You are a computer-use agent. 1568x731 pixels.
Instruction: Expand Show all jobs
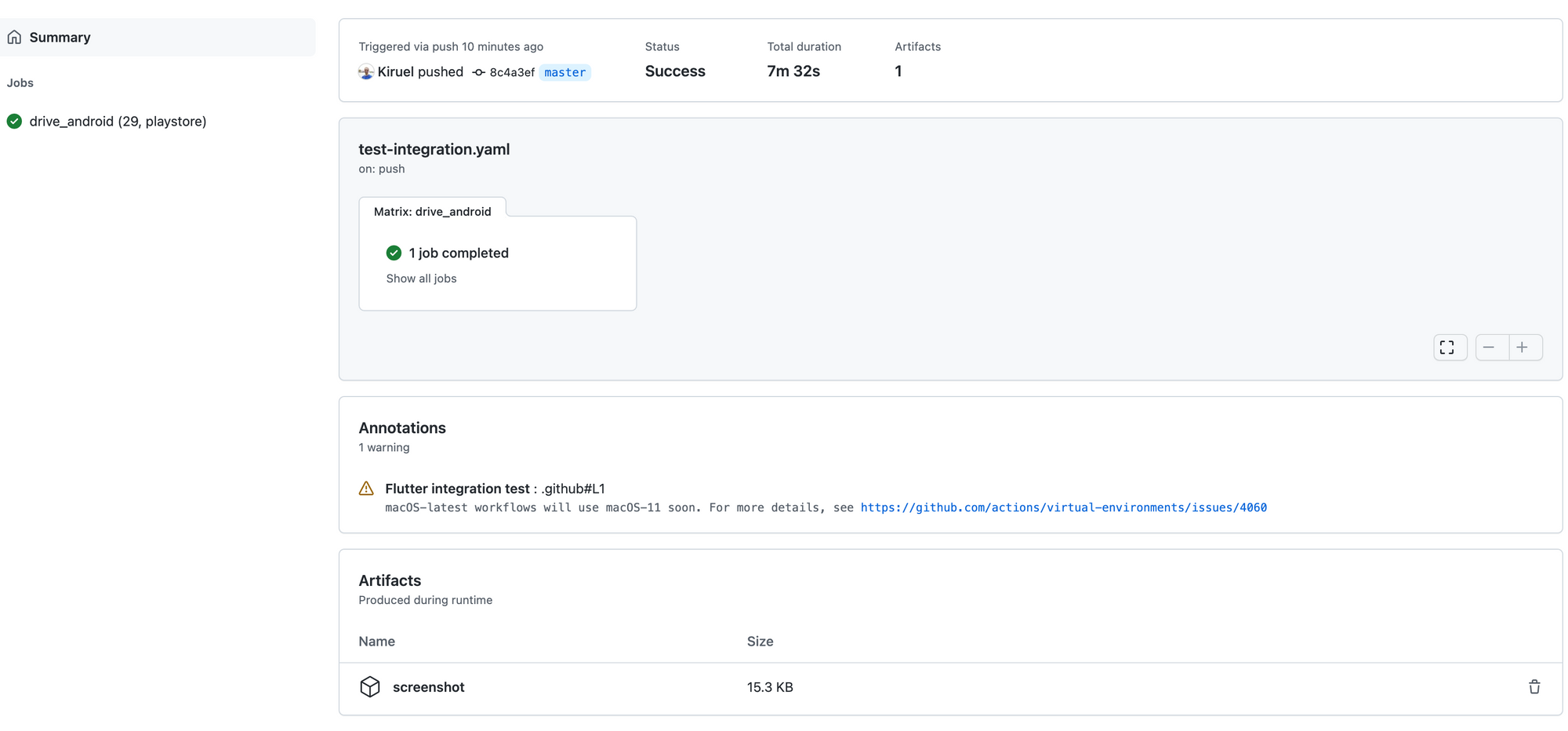pyautogui.click(x=421, y=278)
